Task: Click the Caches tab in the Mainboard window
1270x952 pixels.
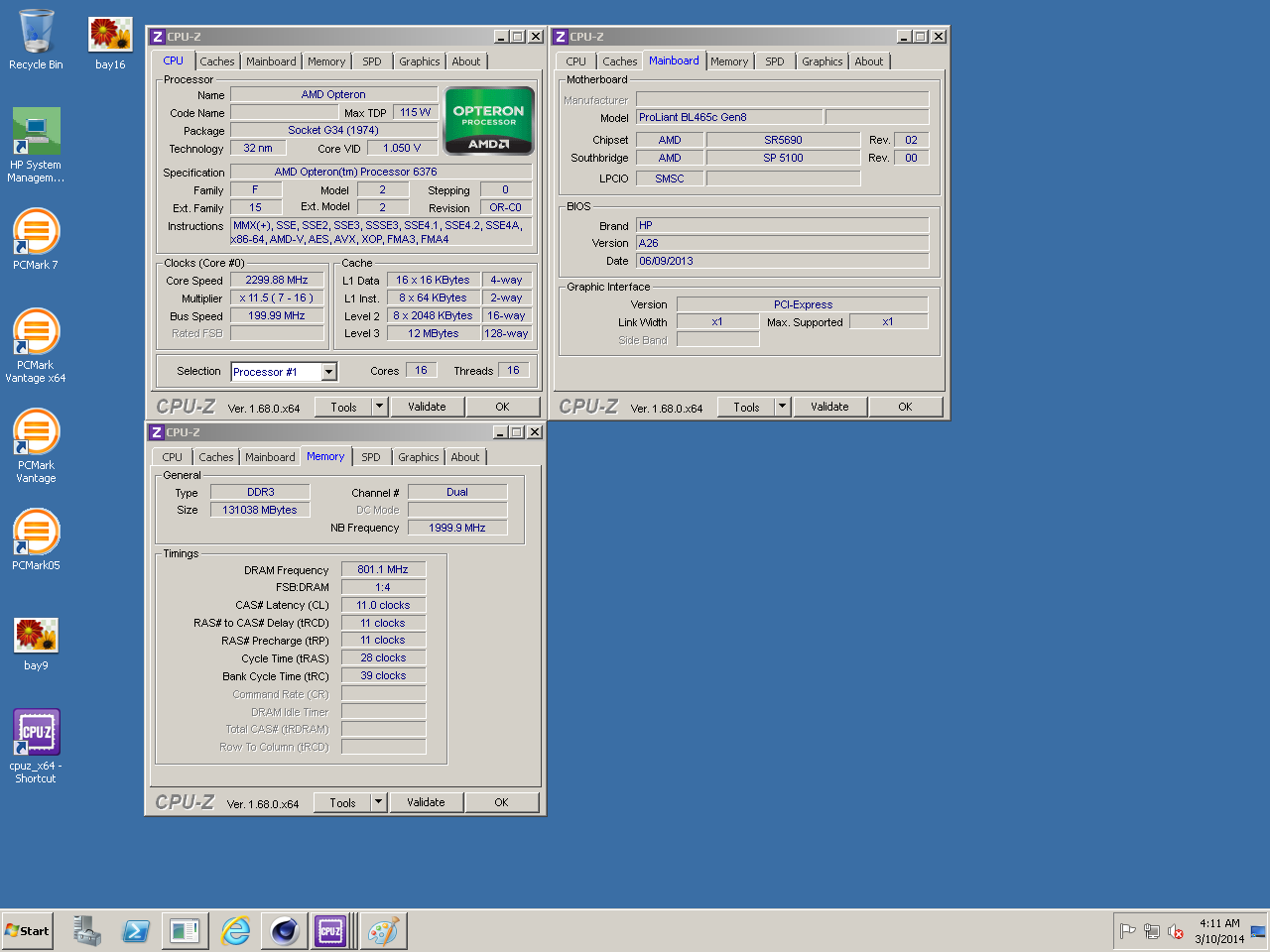Action: (620, 61)
